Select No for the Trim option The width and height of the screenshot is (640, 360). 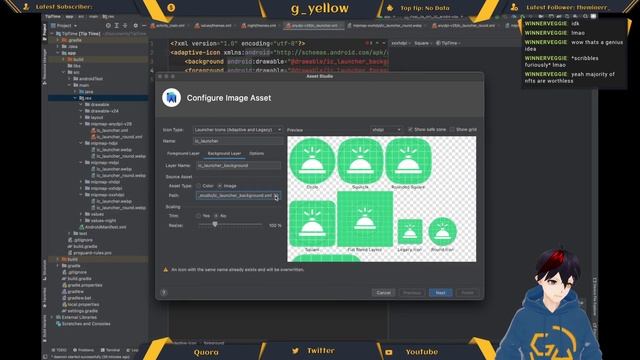tap(216, 216)
